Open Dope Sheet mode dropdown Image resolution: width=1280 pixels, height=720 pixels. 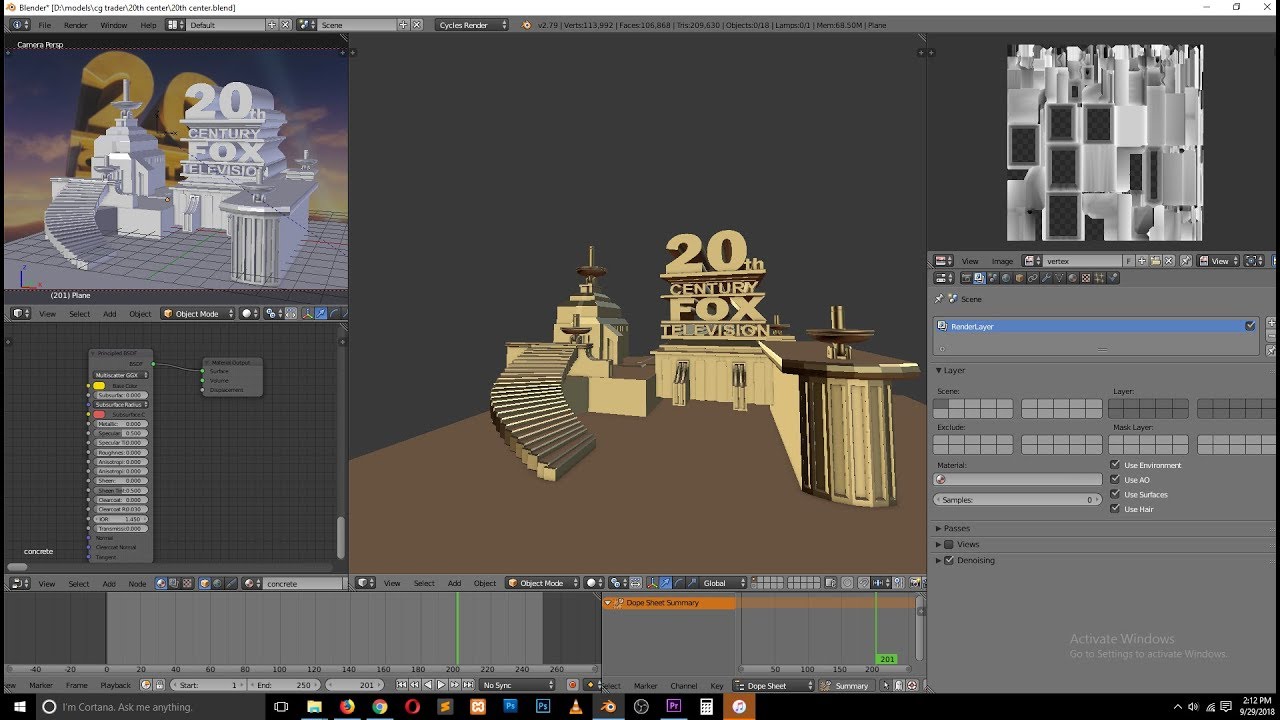pos(774,686)
